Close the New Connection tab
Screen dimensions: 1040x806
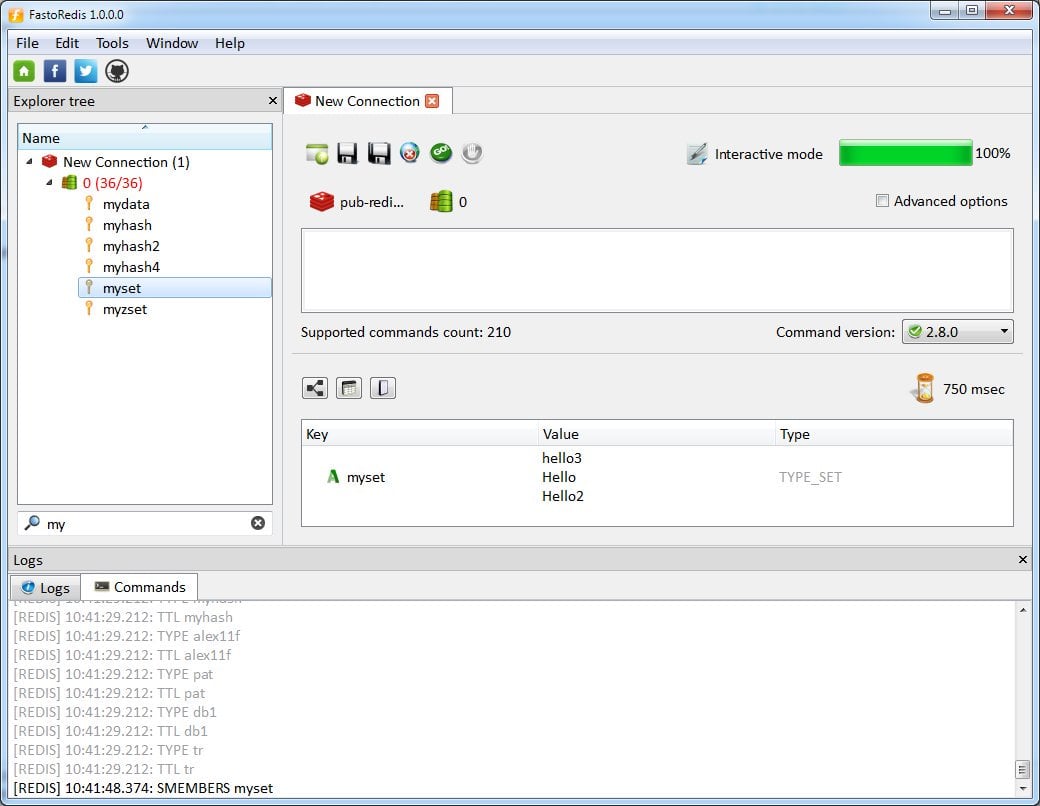pos(432,101)
